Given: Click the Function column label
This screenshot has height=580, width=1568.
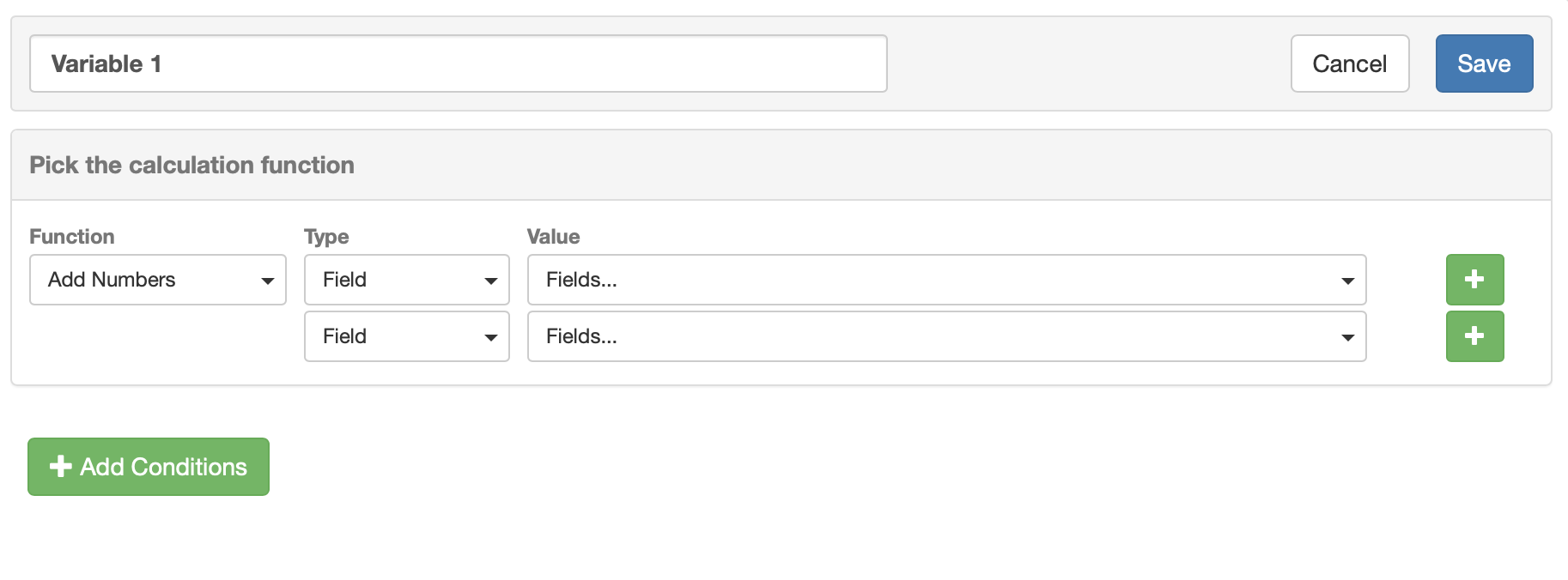Looking at the screenshot, I should (x=72, y=237).
